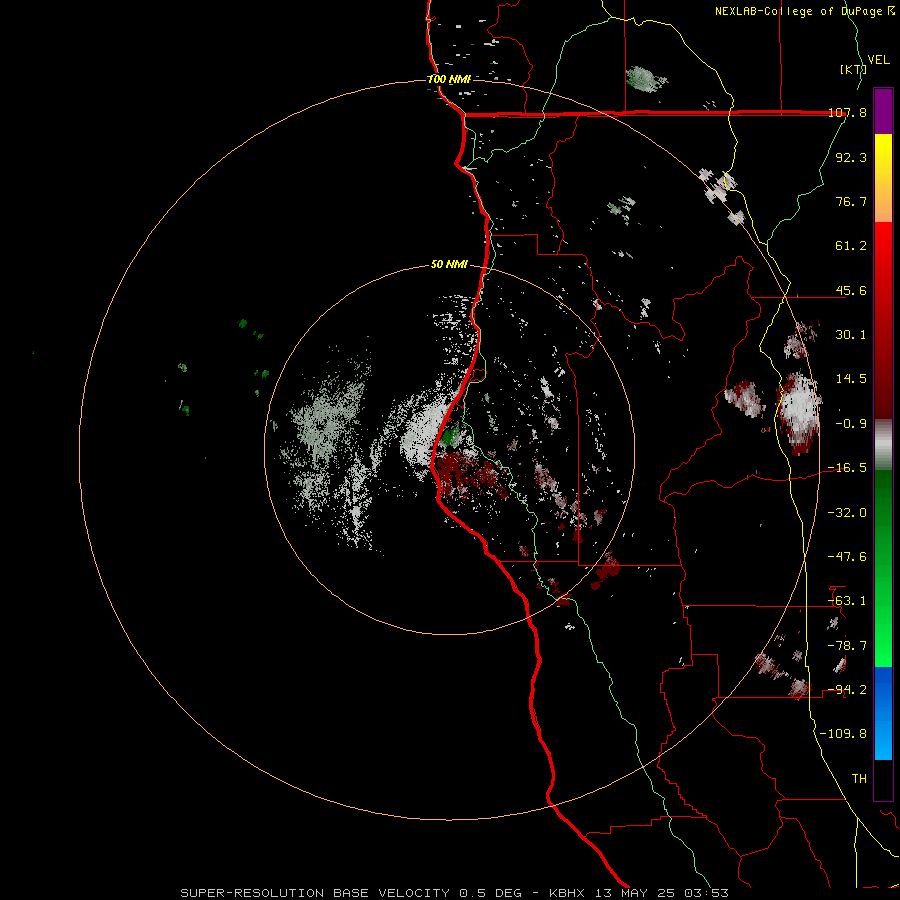Select the -94.2 legend value
900x900 pixels.
click(x=847, y=689)
